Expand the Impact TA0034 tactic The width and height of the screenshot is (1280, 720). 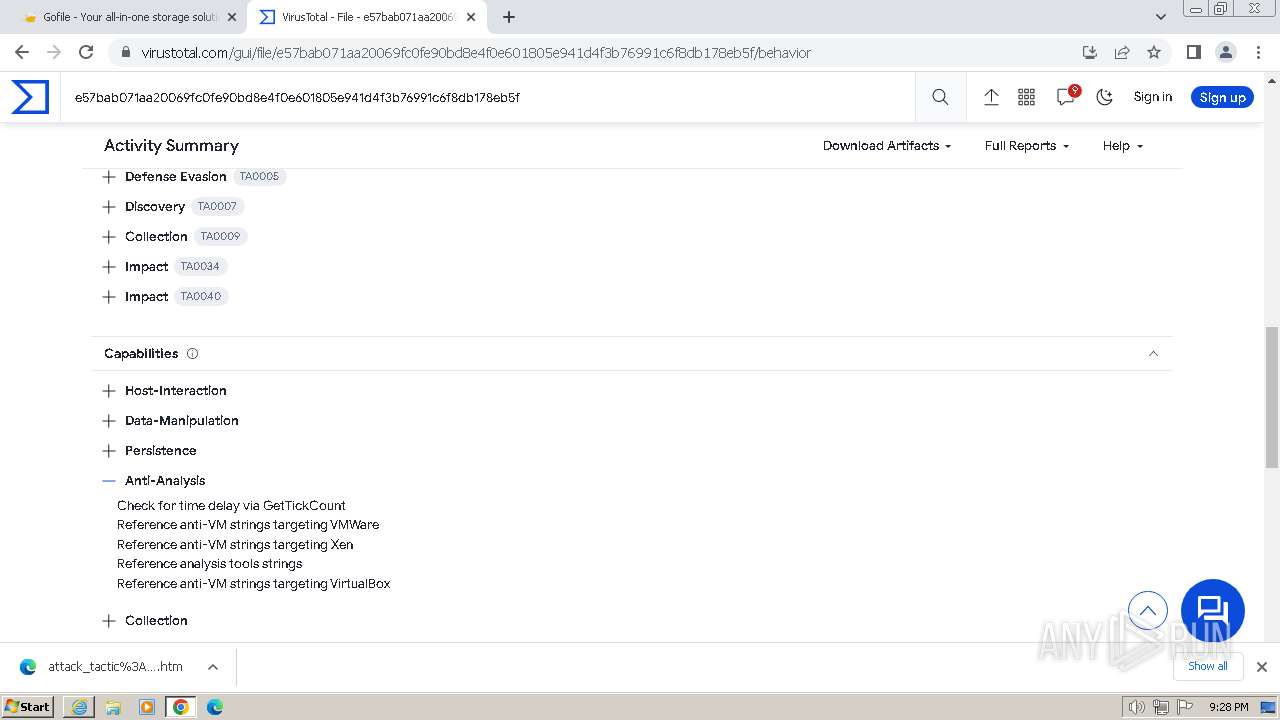click(x=109, y=267)
